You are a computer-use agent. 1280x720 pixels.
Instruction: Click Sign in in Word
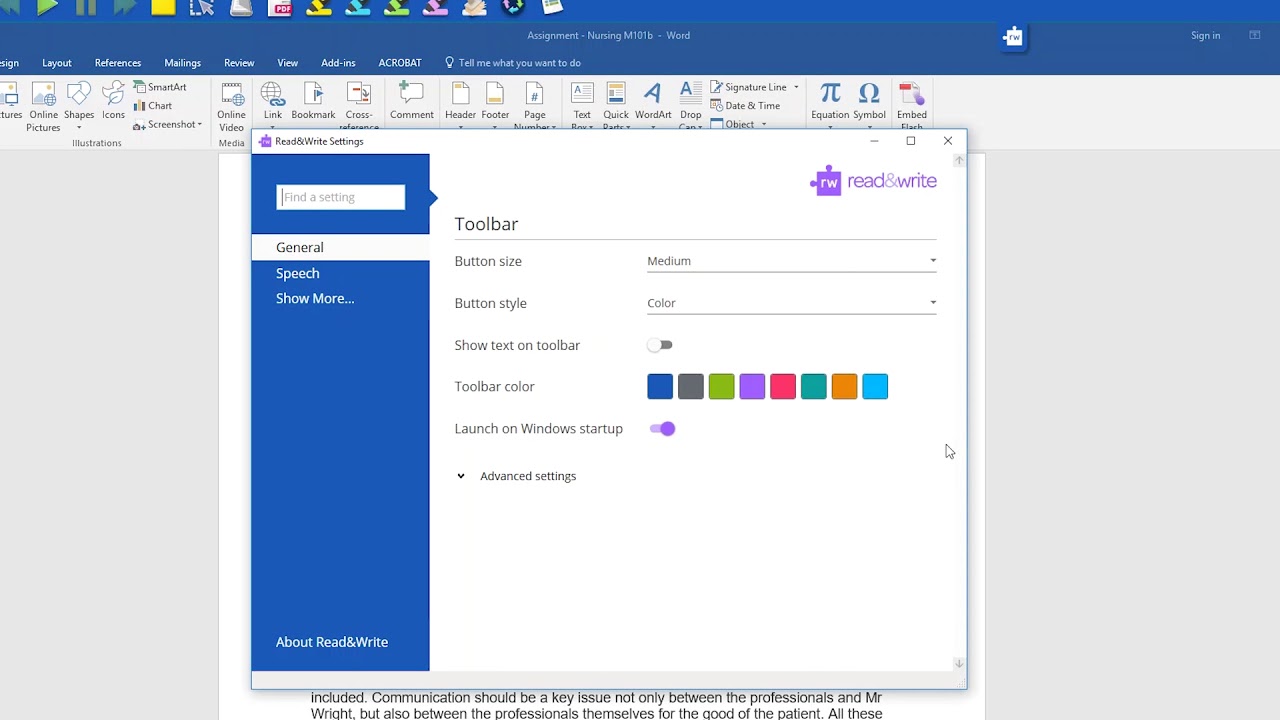[1205, 35]
